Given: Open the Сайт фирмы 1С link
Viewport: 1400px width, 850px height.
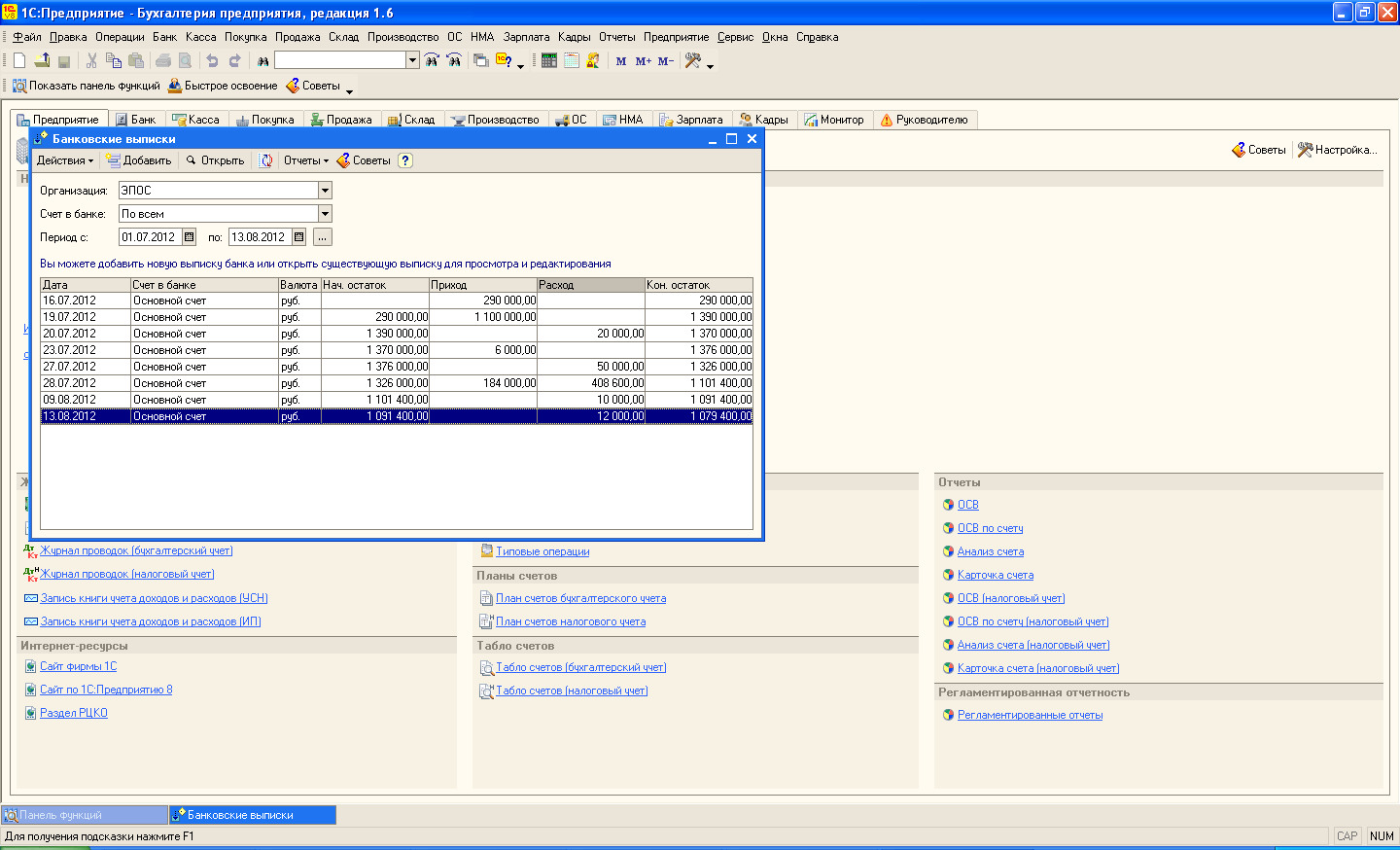Looking at the screenshot, I should pos(78,666).
